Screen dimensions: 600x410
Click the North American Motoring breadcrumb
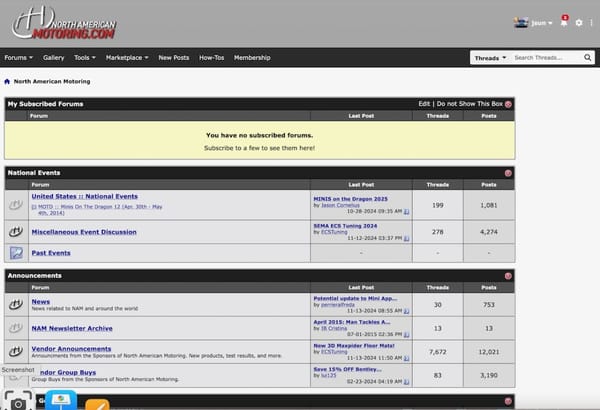(x=52, y=82)
